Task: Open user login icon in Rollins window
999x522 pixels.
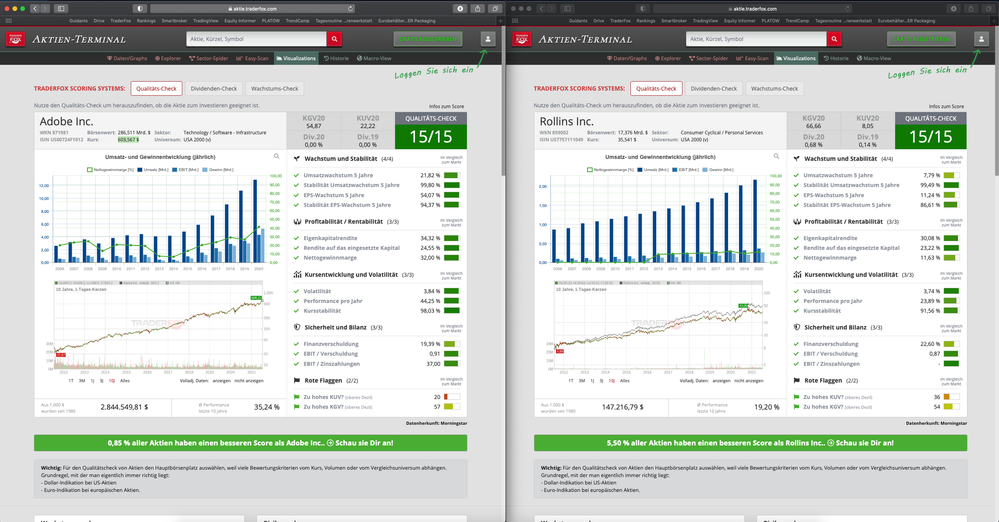Action: (x=981, y=39)
